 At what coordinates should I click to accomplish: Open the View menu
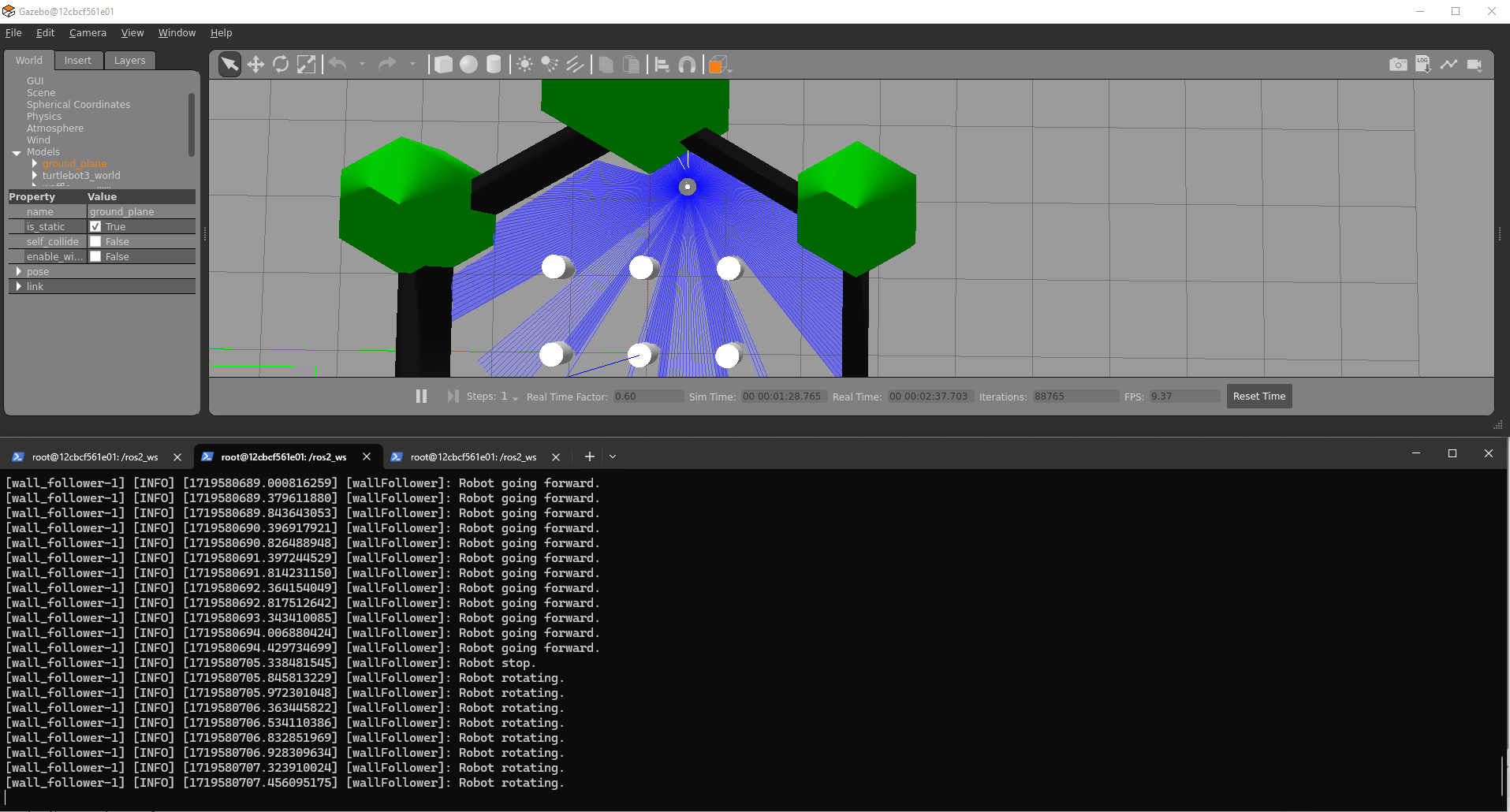pyautogui.click(x=132, y=33)
